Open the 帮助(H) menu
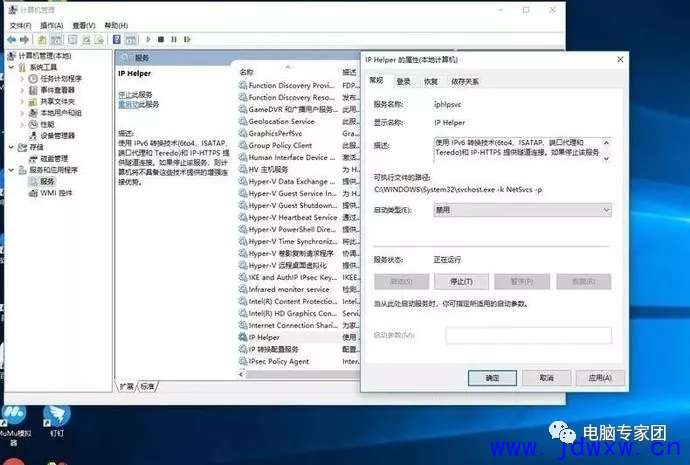 pyautogui.click(x=116, y=26)
